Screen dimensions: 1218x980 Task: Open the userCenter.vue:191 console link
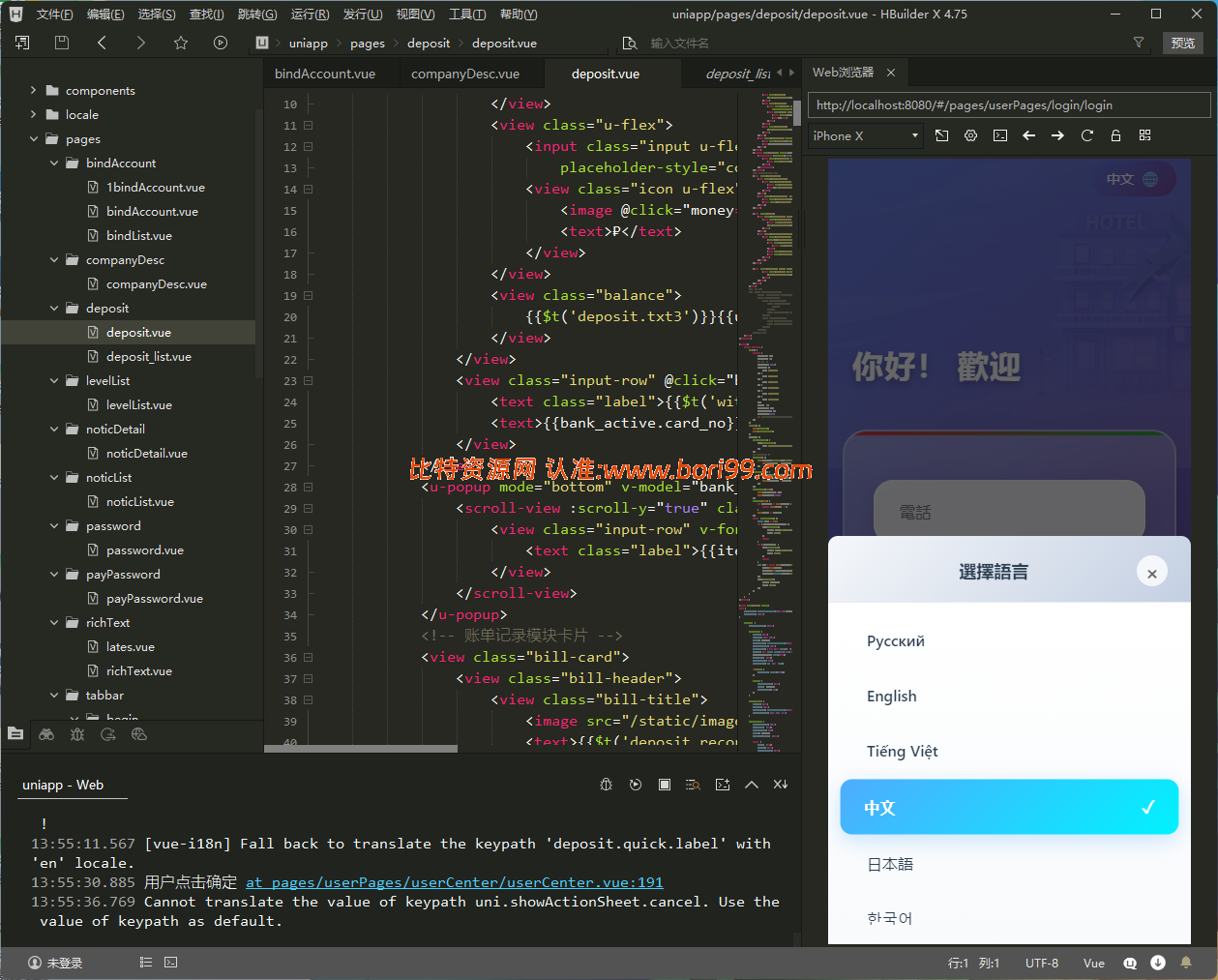(x=455, y=882)
